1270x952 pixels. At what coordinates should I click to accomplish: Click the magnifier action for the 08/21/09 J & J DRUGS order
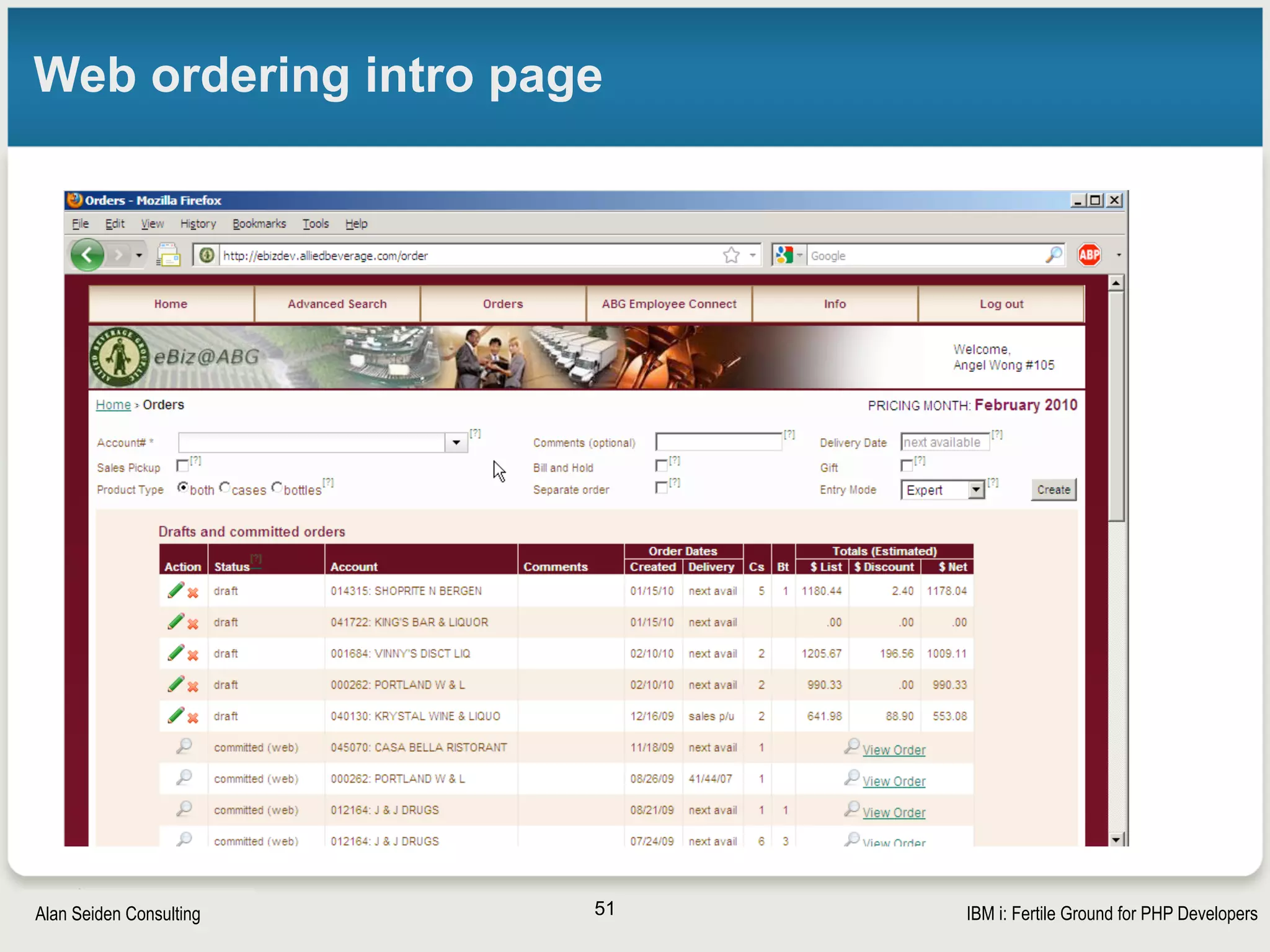click(184, 809)
